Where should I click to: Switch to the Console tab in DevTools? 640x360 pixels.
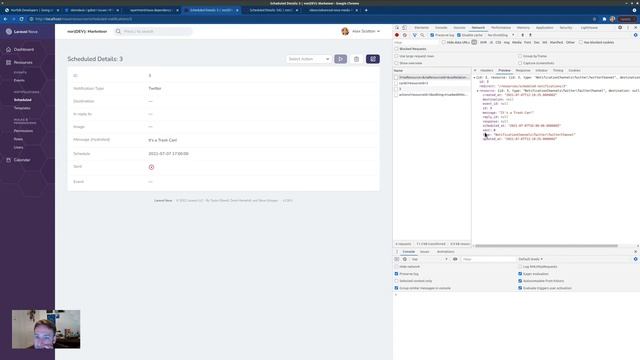click(441, 28)
